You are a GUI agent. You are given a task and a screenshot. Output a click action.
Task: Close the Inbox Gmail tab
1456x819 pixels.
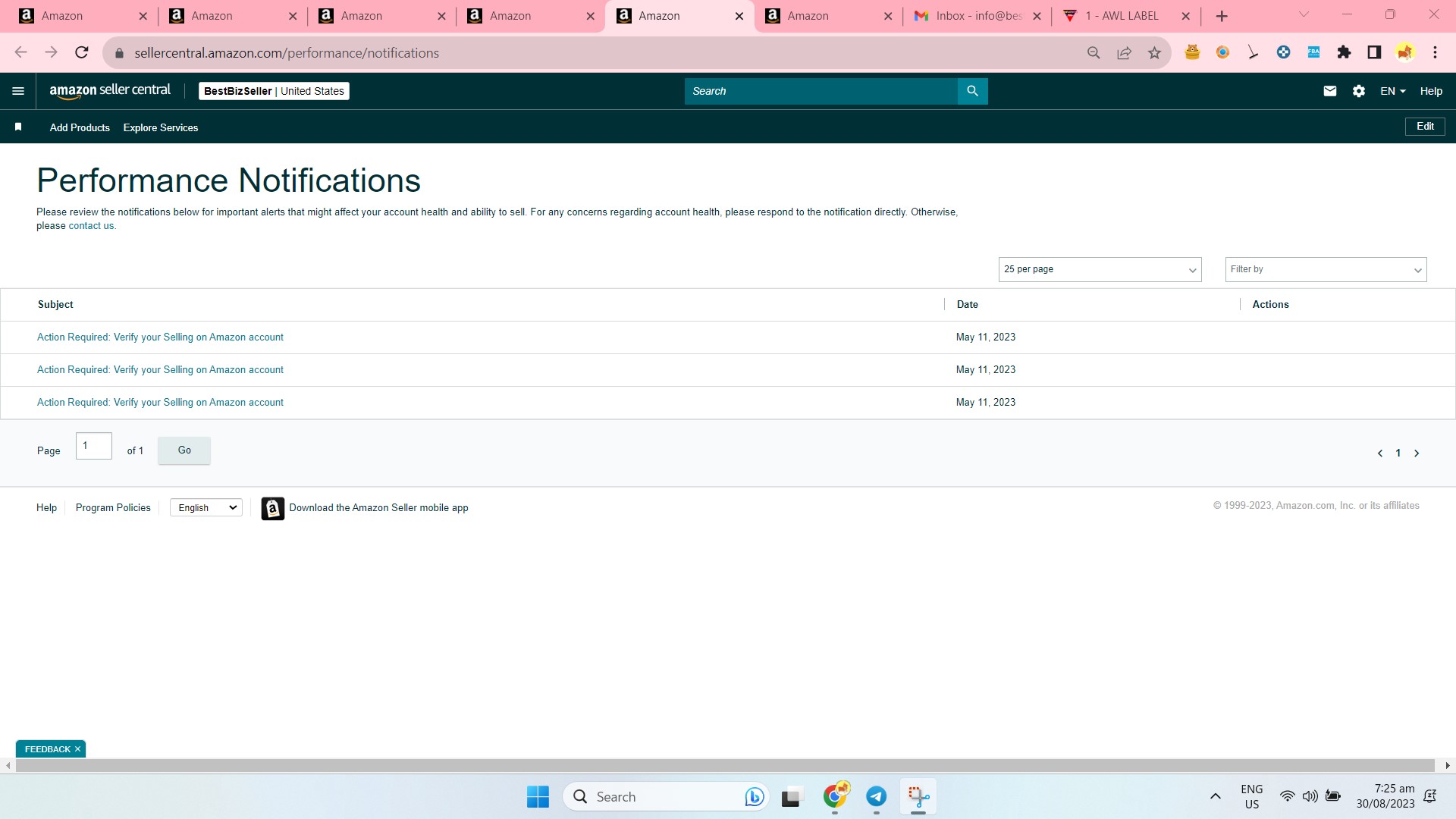(1037, 16)
